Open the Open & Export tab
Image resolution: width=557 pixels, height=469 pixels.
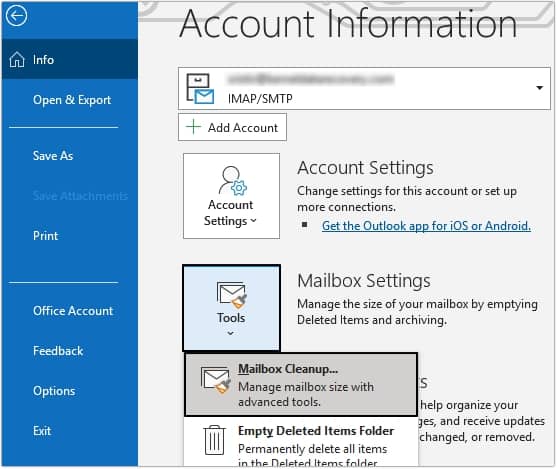[x=72, y=100]
